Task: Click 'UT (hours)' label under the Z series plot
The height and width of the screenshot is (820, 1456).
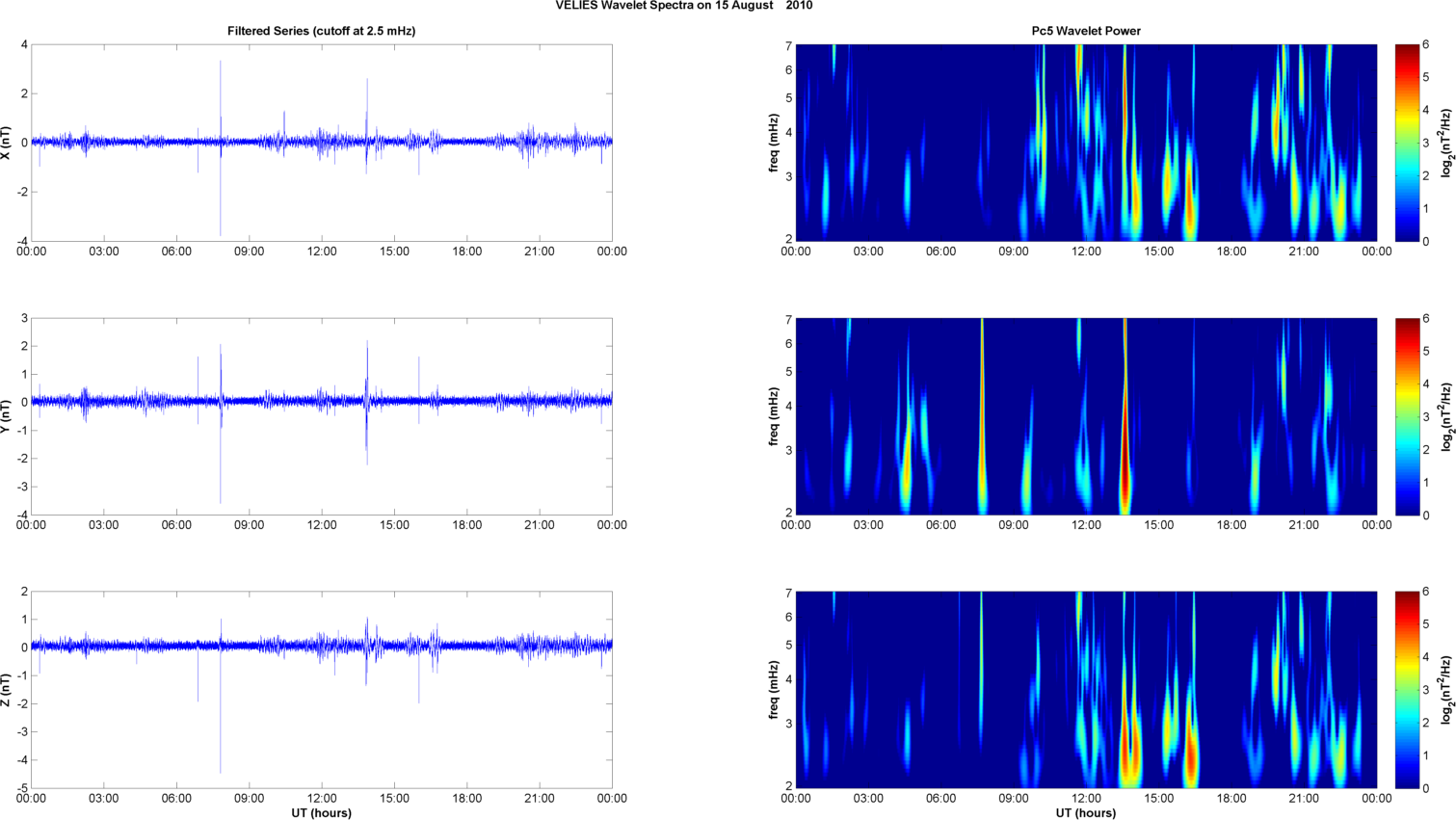Action: (321, 813)
